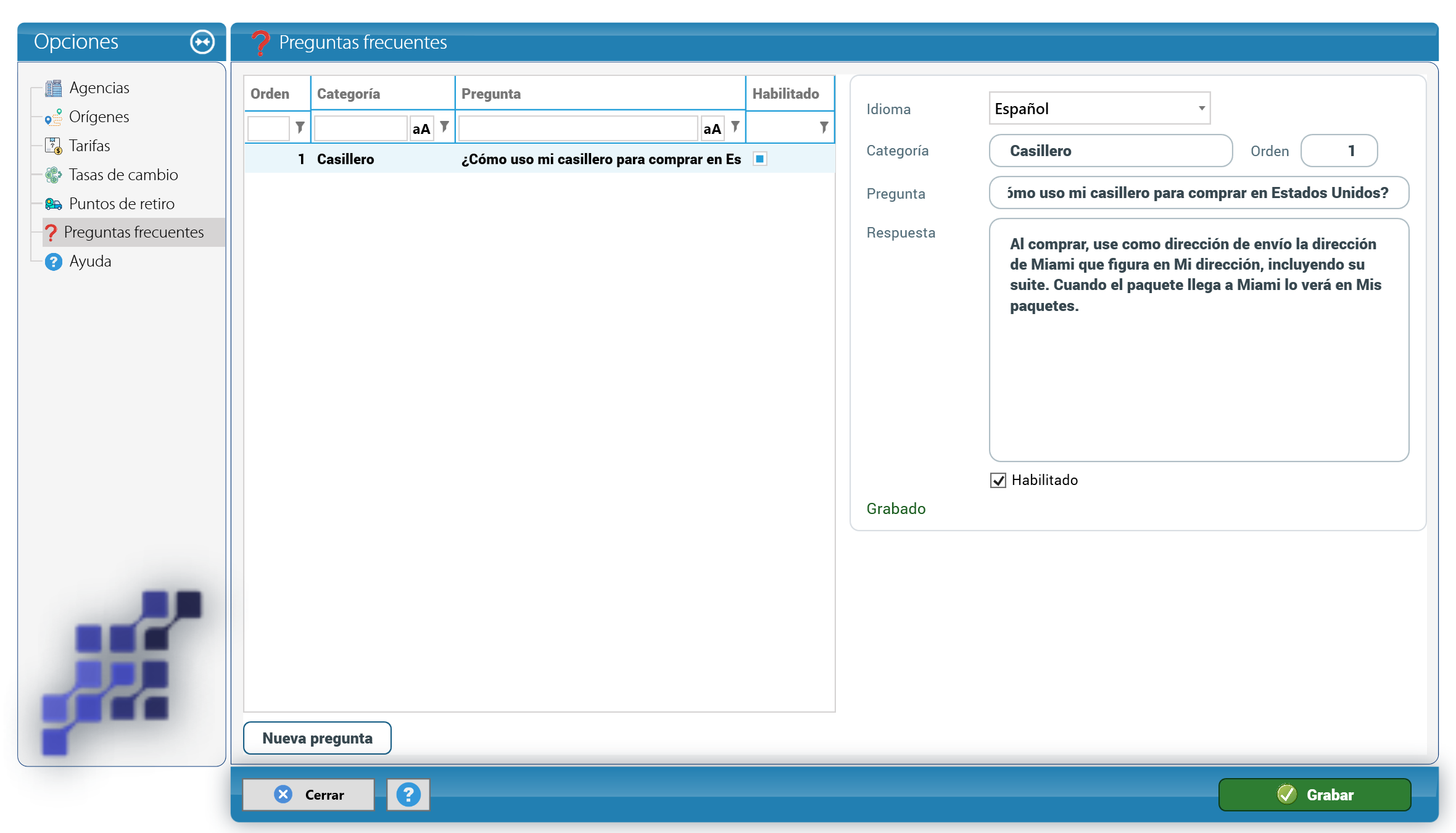Sort by the Habilitado column header

[x=790, y=94]
